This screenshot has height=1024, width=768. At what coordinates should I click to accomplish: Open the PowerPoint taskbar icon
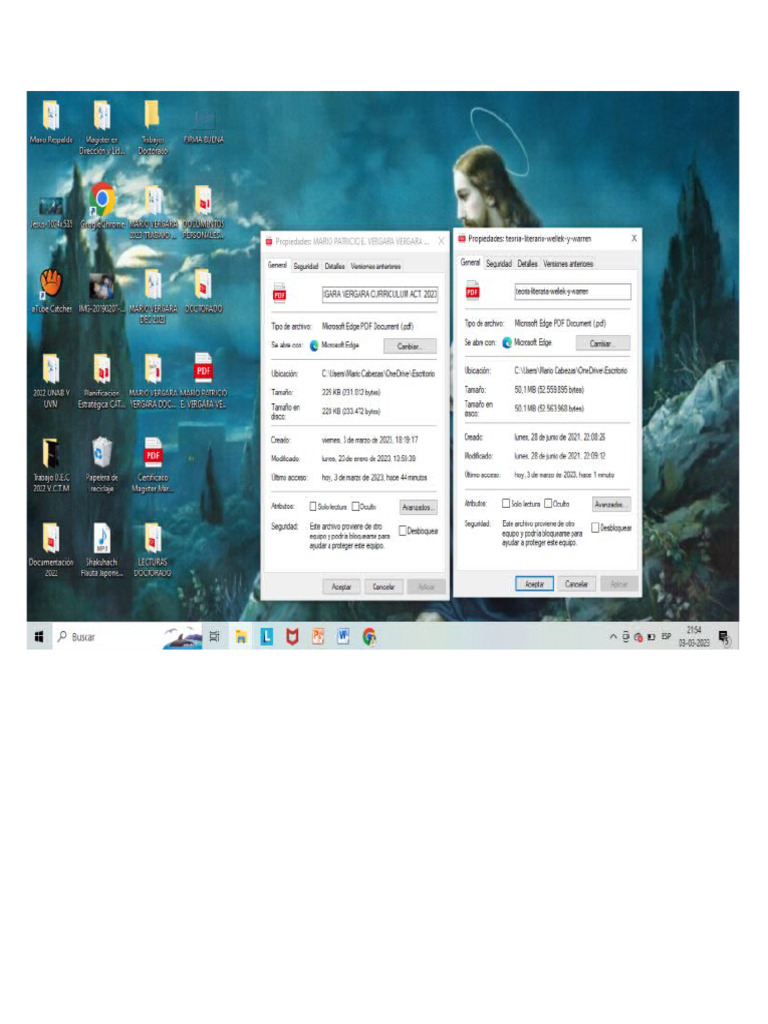tap(317, 637)
